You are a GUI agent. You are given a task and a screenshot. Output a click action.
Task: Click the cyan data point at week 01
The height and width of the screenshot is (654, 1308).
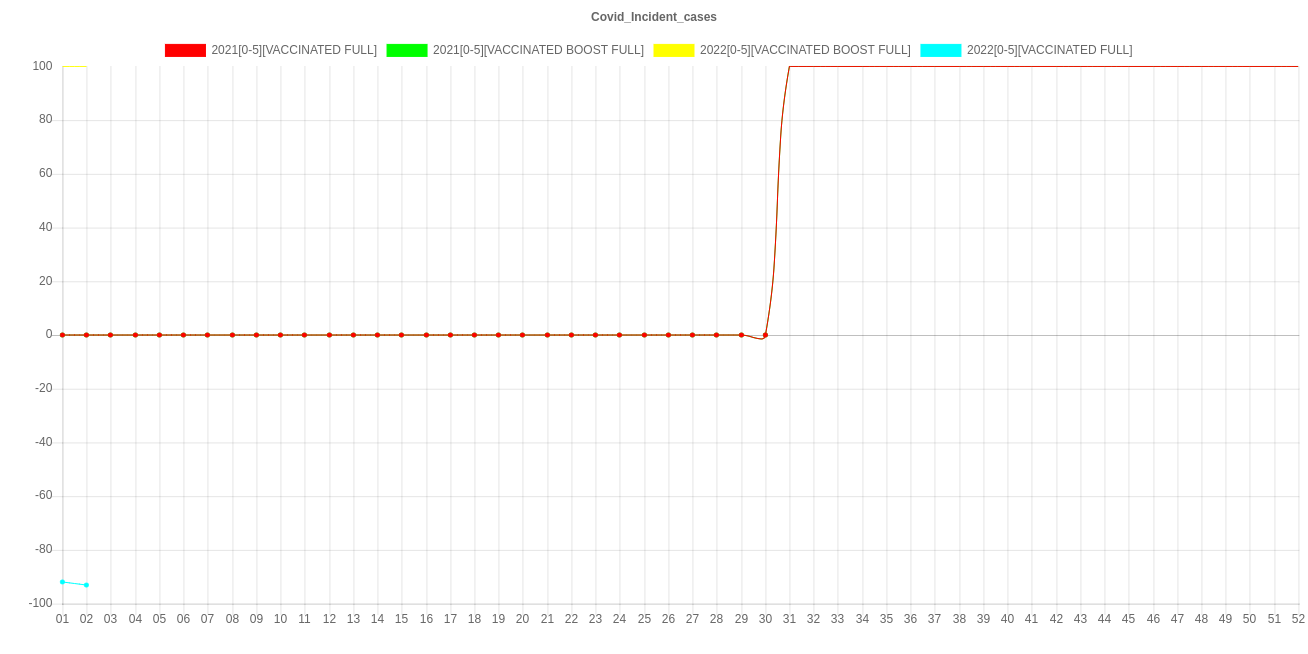point(62,582)
